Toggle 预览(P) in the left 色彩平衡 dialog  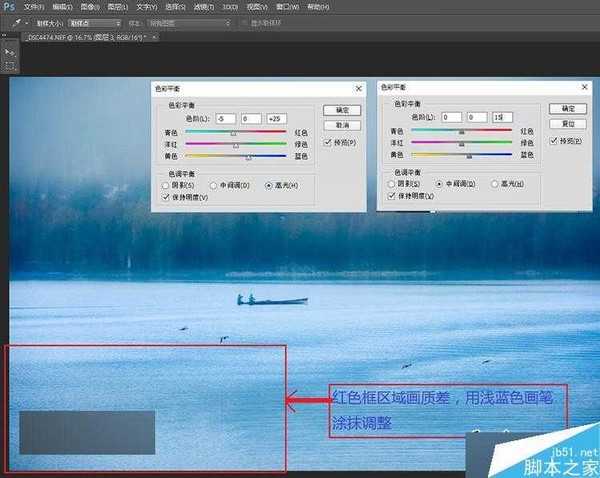point(328,142)
